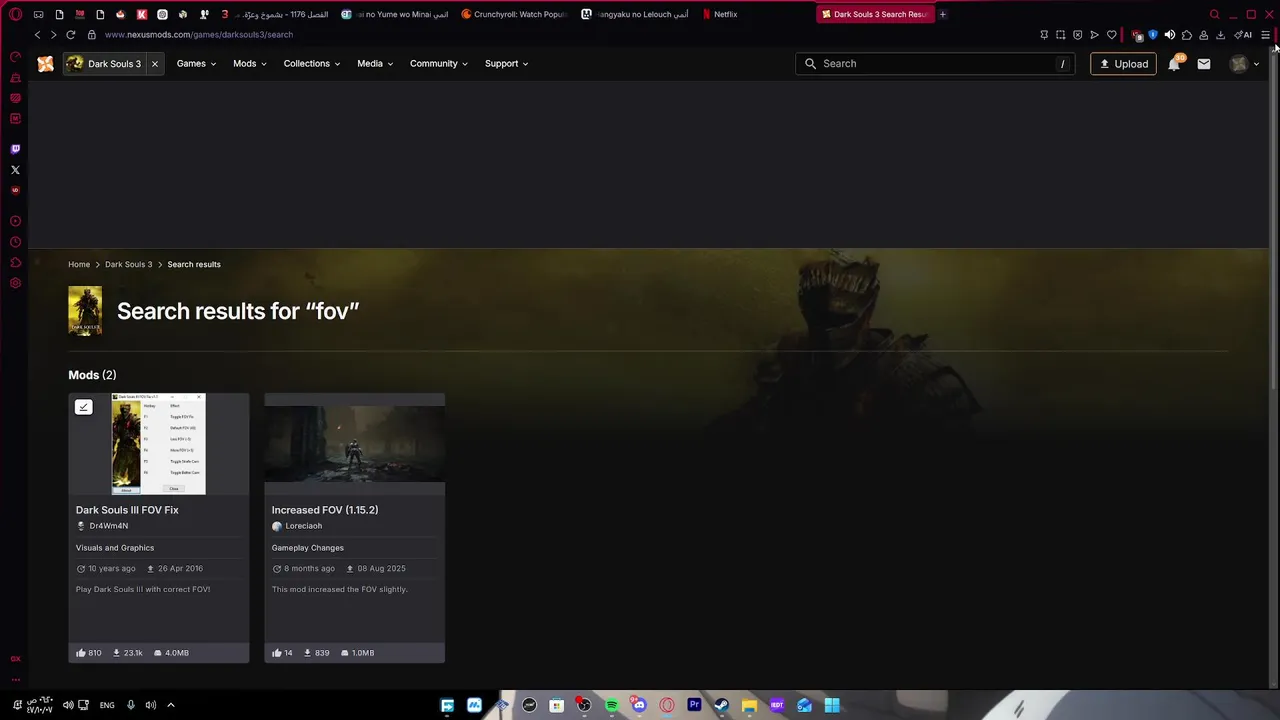Toggle tracked mark on Dark Souls III FOV Fix
This screenshot has width=1280, height=720.
[84, 407]
